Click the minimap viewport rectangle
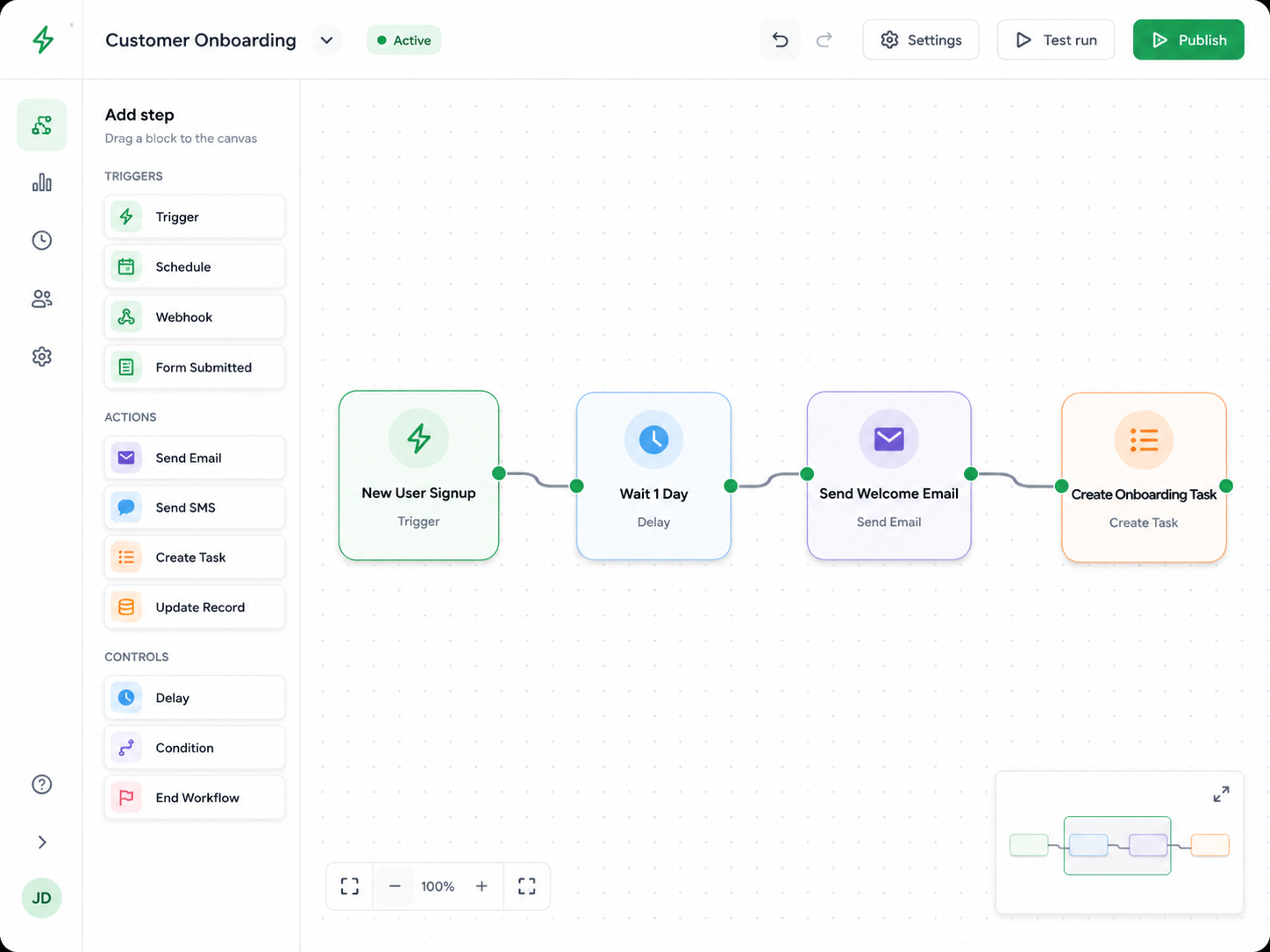The image size is (1270, 952). (x=1117, y=846)
